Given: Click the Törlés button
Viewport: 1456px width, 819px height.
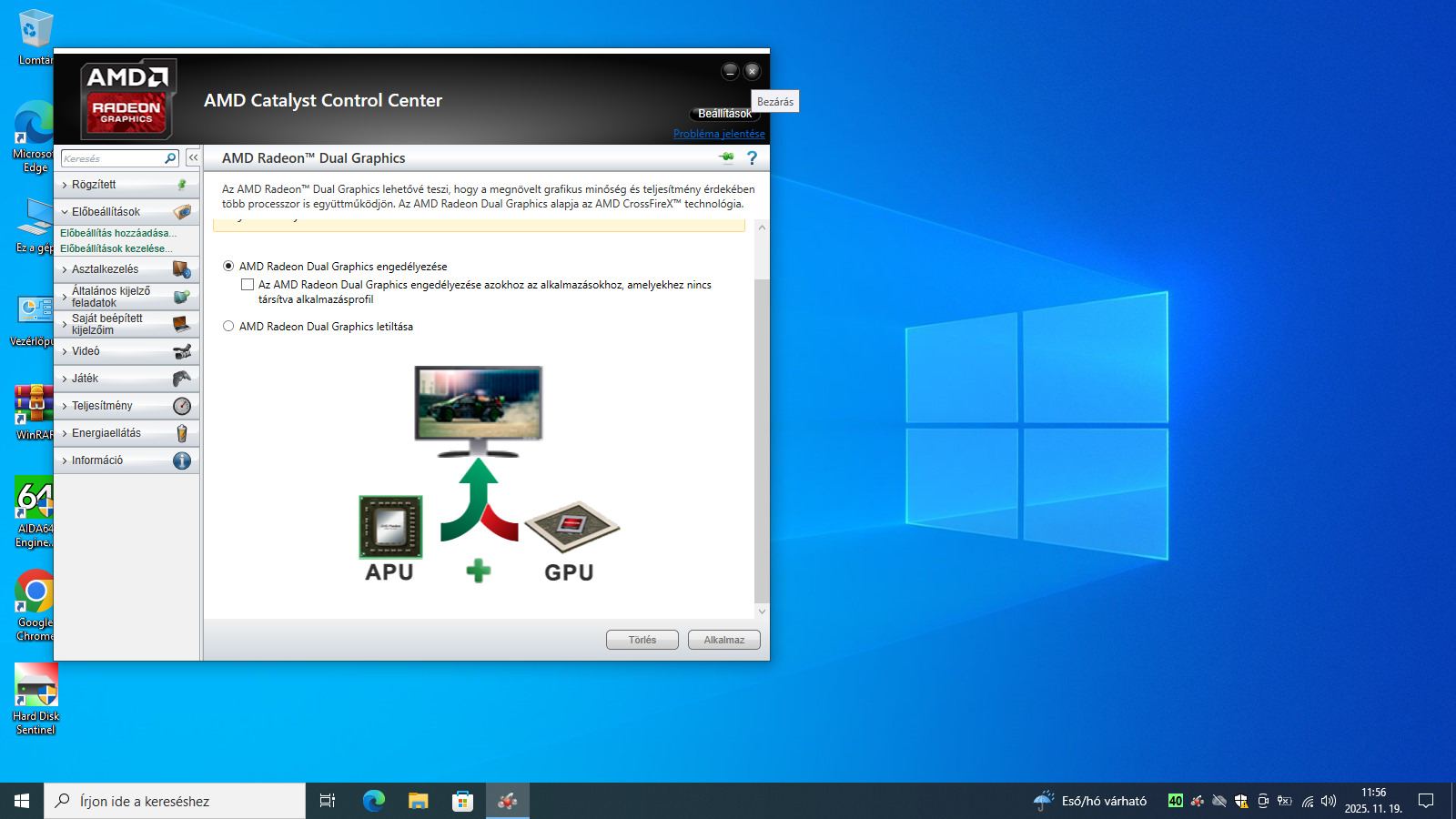Looking at the screenshot, I should click(x=642, y=640).
